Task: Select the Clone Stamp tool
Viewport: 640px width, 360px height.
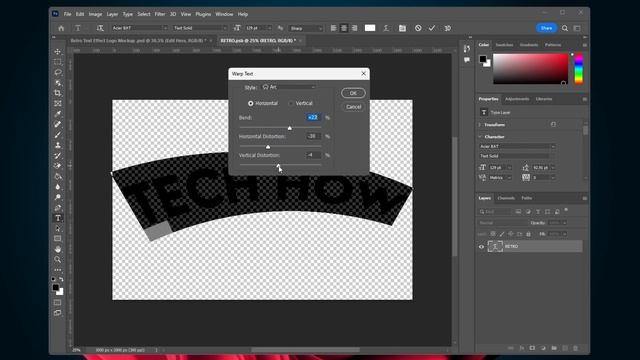Action: 58,145
